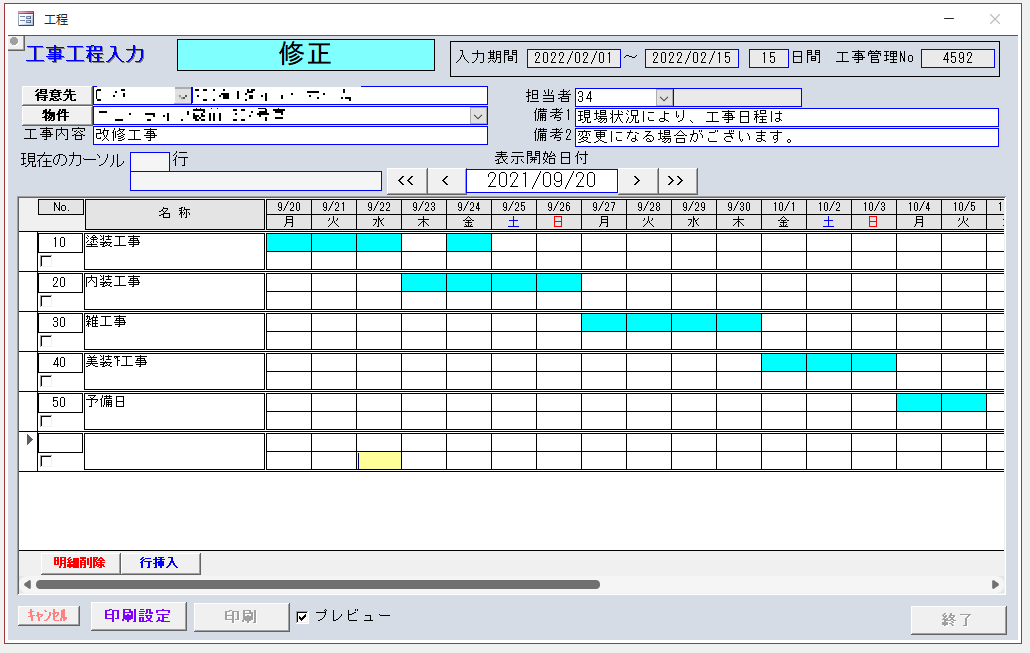Viewport: 1030px width, 653px height.
Task: Advance date with the > button
Action: tap(637, 180)
